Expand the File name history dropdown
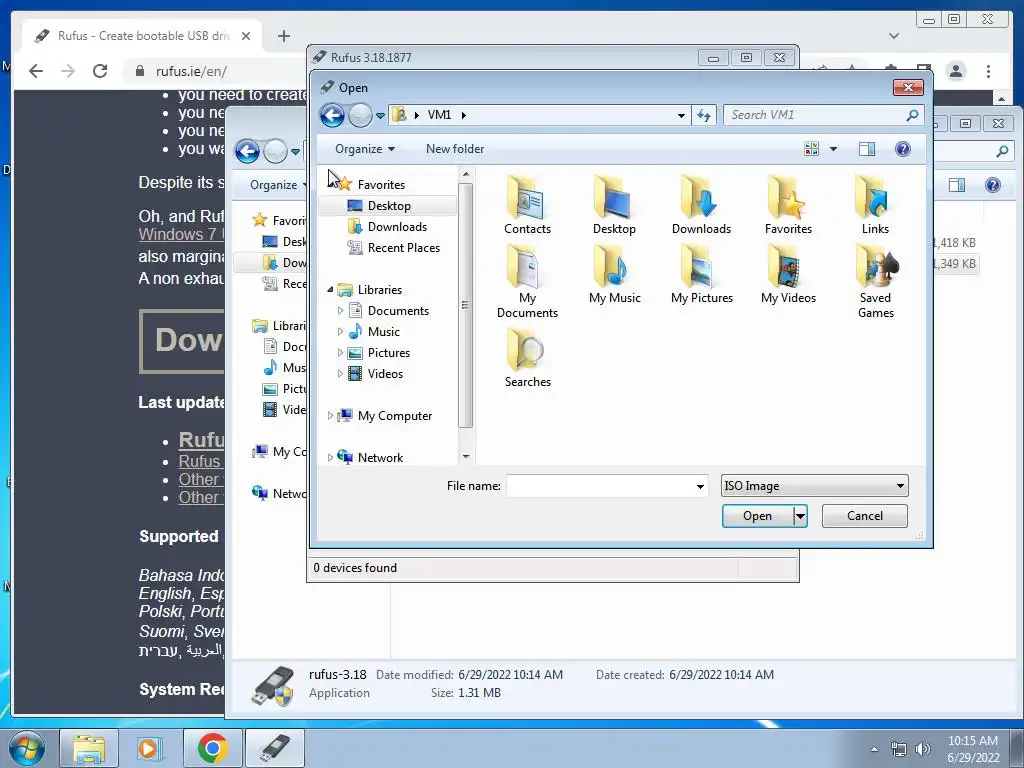 [700, 487]
